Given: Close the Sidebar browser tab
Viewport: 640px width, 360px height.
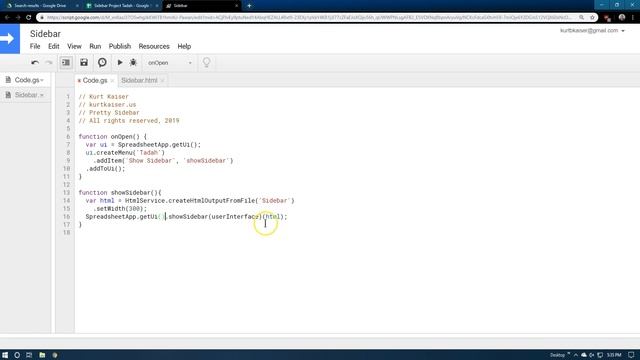Looking at the screenshot, I should tap(236, 6).
